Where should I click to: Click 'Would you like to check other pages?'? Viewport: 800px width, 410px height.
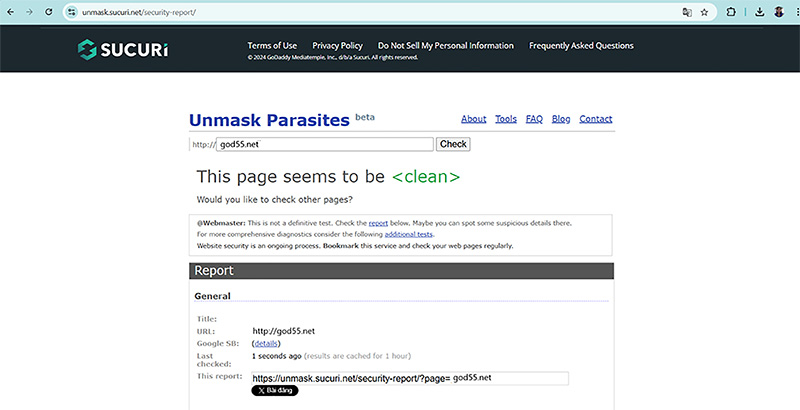click(x=274, y=199)
